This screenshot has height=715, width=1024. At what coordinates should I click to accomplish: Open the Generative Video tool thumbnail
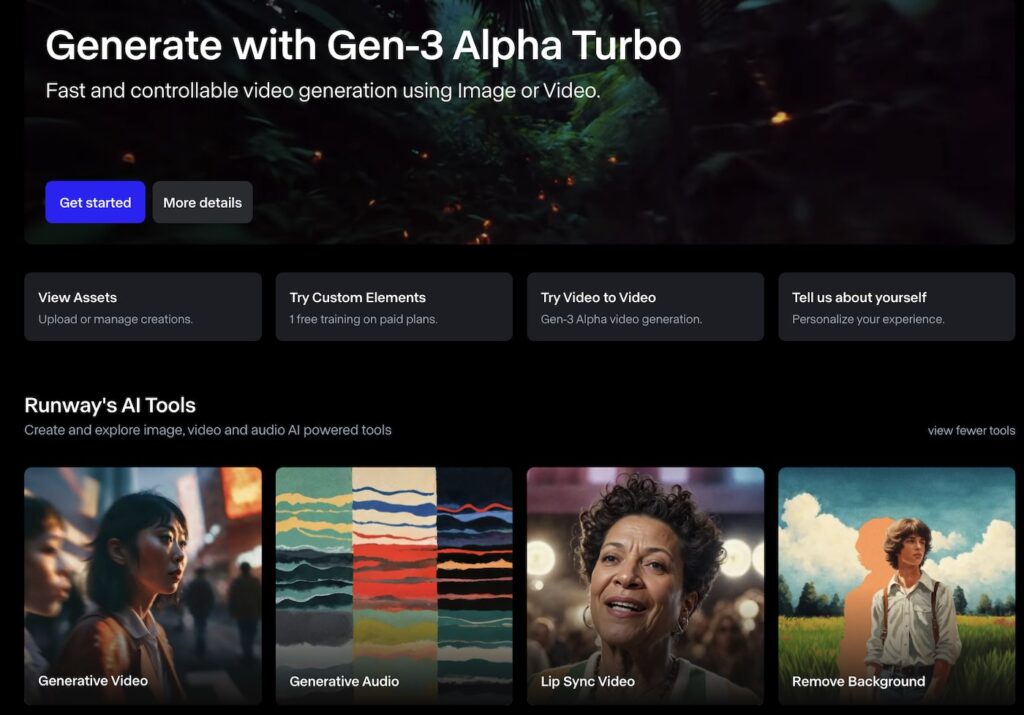(142, 570)
